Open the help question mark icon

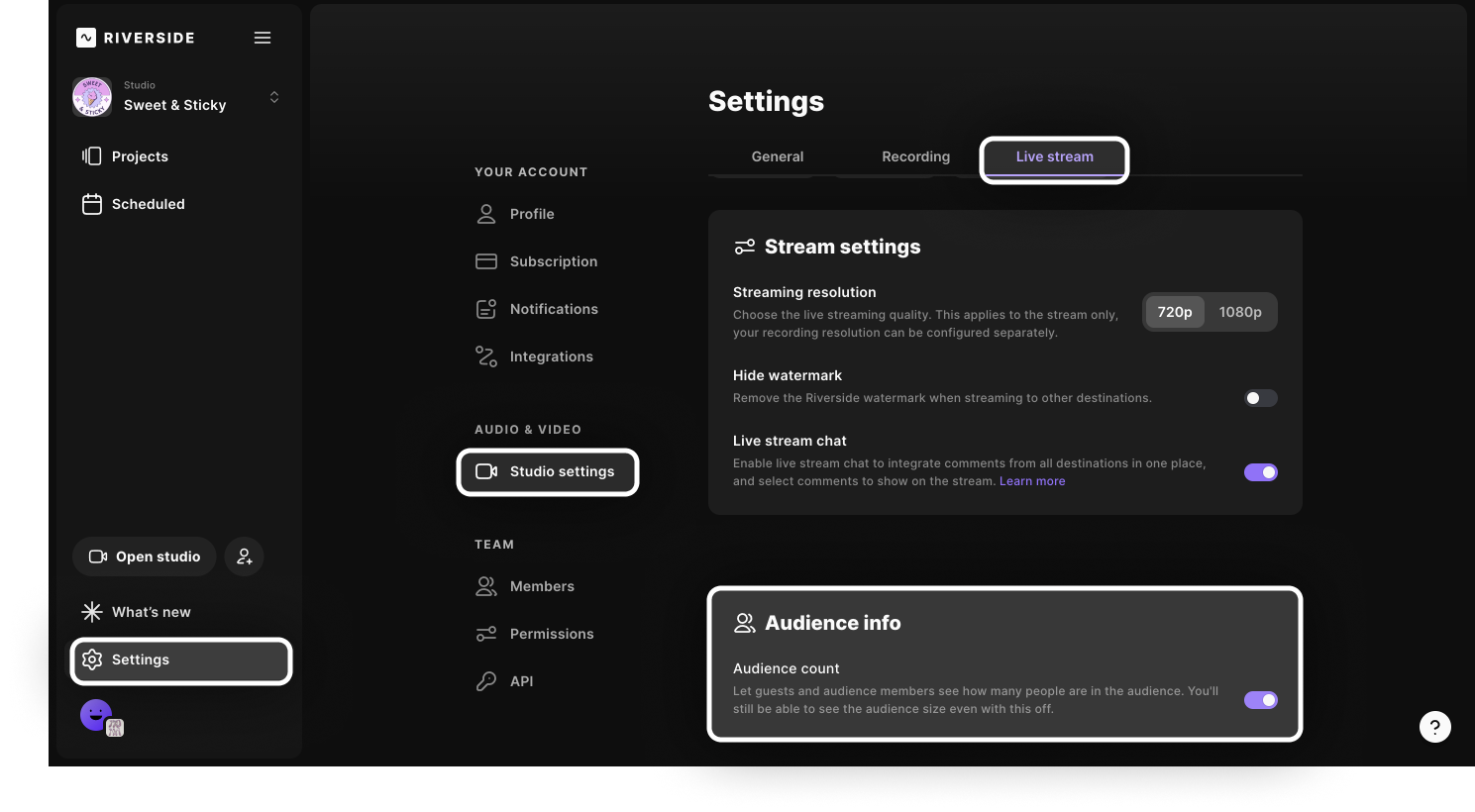(x=1434, y=727)
